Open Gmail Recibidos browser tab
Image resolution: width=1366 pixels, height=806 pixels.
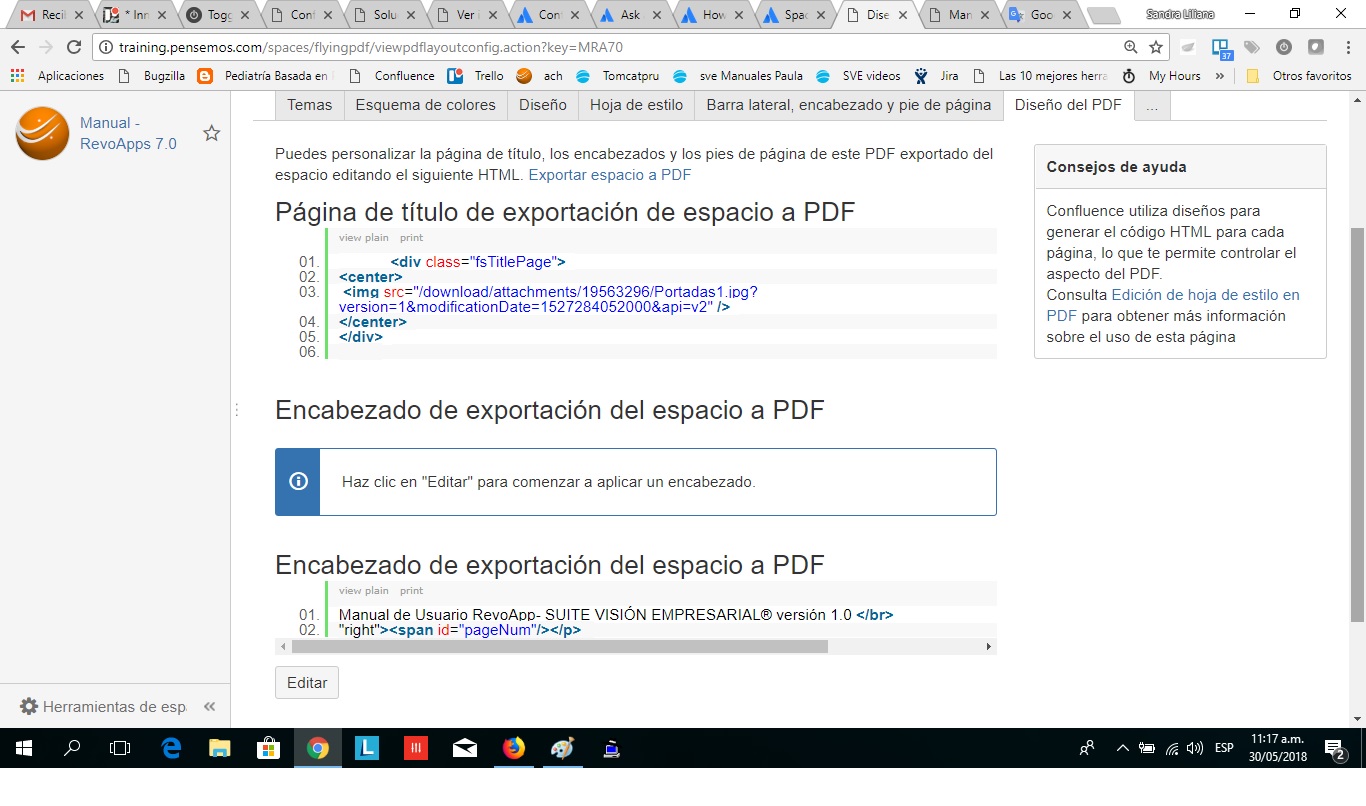pyautogui.click(x=52, y=15)
